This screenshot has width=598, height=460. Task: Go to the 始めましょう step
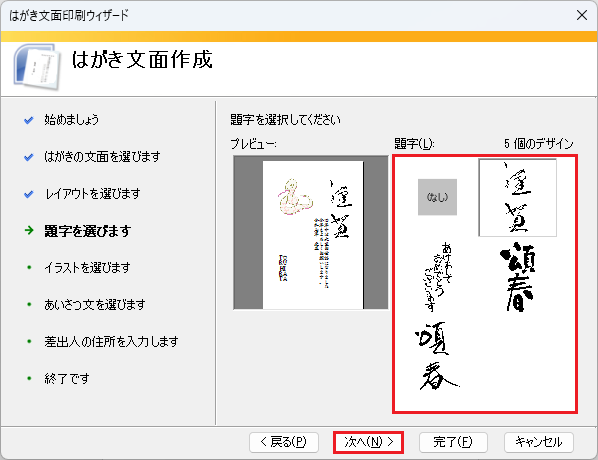(71, 119)
